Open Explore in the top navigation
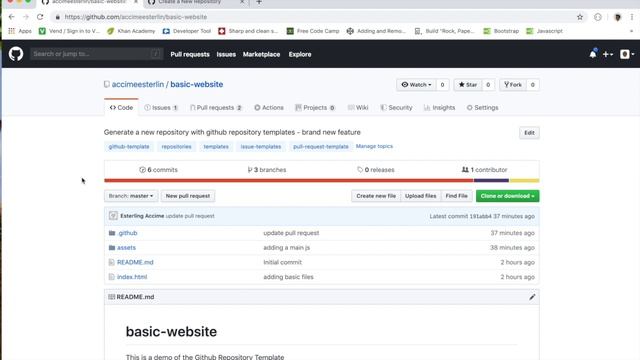This screenshot has width=640, height=360. point(300,54)
